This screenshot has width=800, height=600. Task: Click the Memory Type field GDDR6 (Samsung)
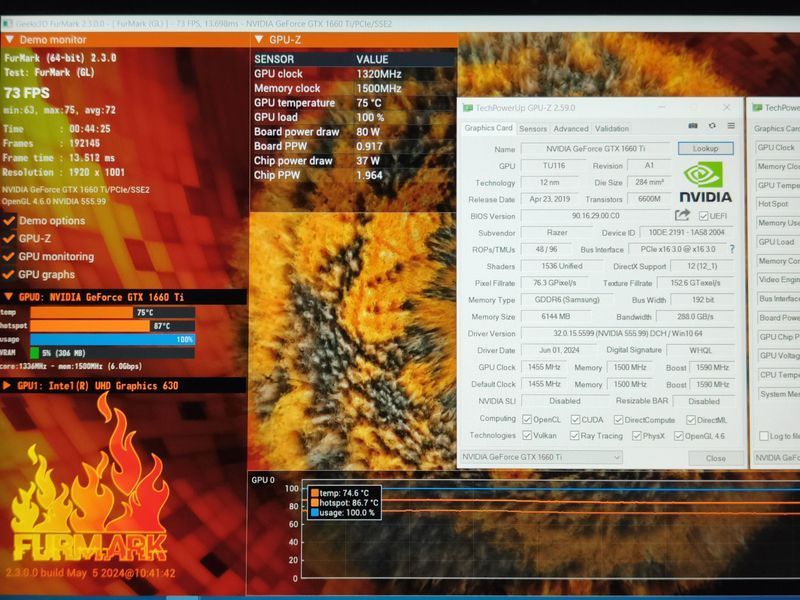(x=566, y=299)
